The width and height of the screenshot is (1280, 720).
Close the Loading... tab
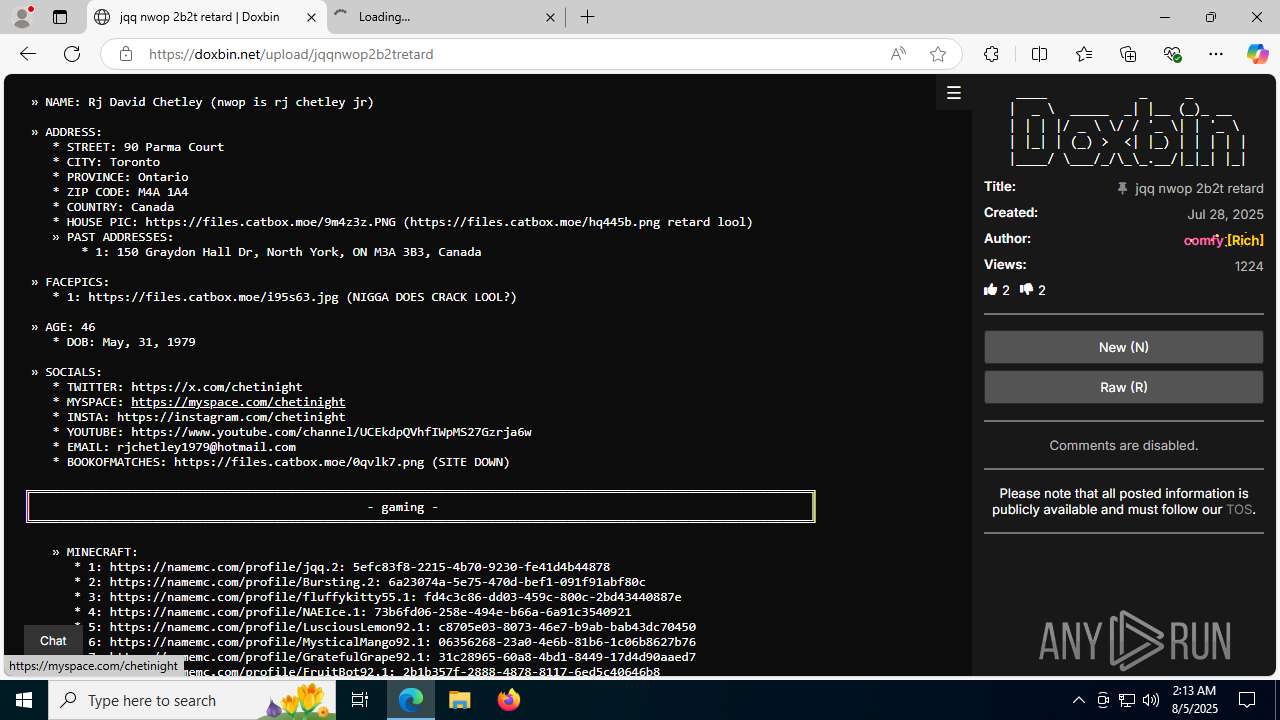point(550,17)
